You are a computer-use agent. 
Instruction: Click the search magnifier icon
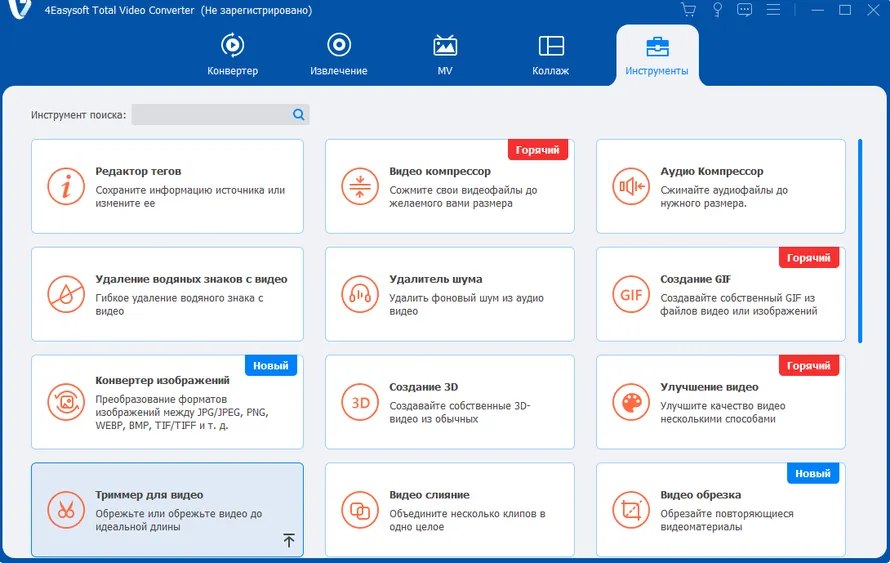(299, 115)
